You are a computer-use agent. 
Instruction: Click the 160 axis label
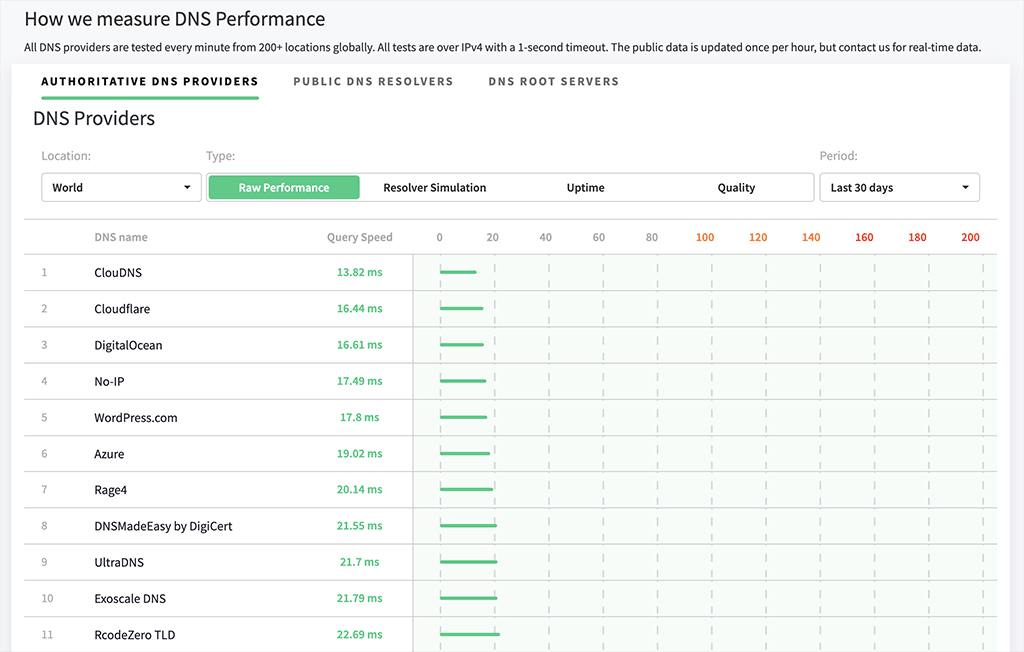pos(864,237)
